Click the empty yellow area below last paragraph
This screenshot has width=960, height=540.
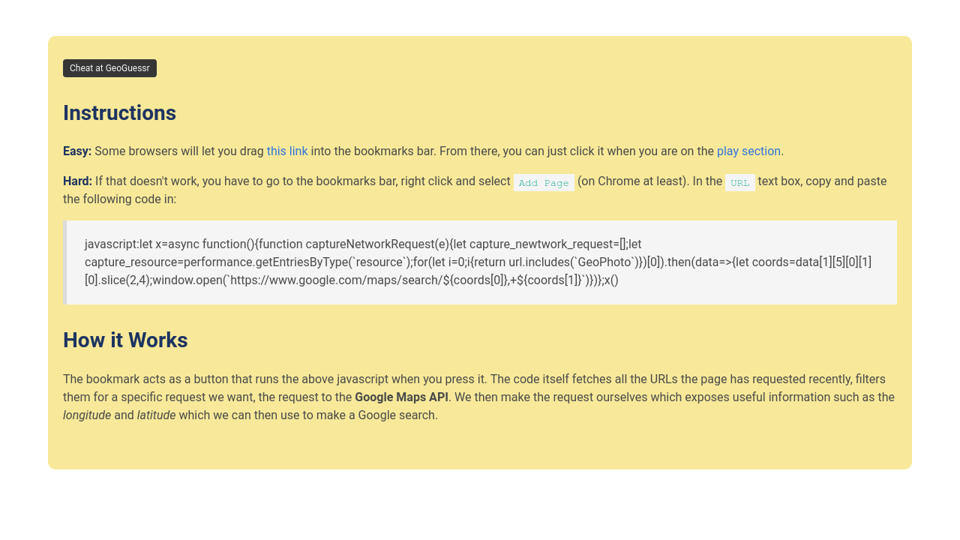[x=480, y=448]
